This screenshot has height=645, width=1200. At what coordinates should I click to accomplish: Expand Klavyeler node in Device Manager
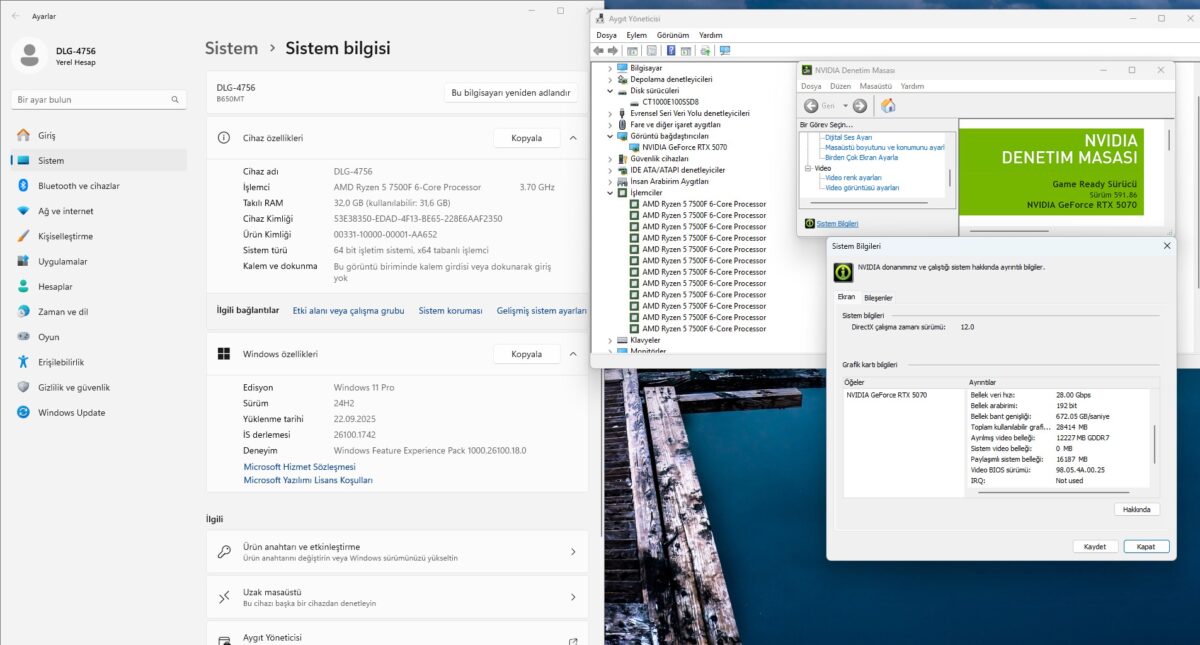click(x=610, y=340)
